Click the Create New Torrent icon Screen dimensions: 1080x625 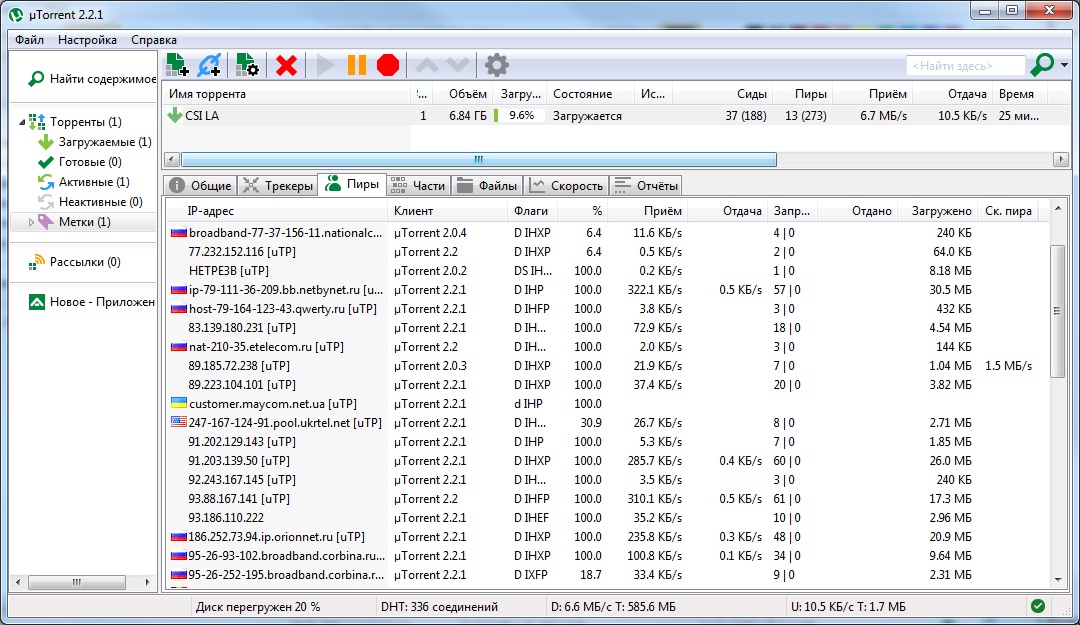[247, 65]
